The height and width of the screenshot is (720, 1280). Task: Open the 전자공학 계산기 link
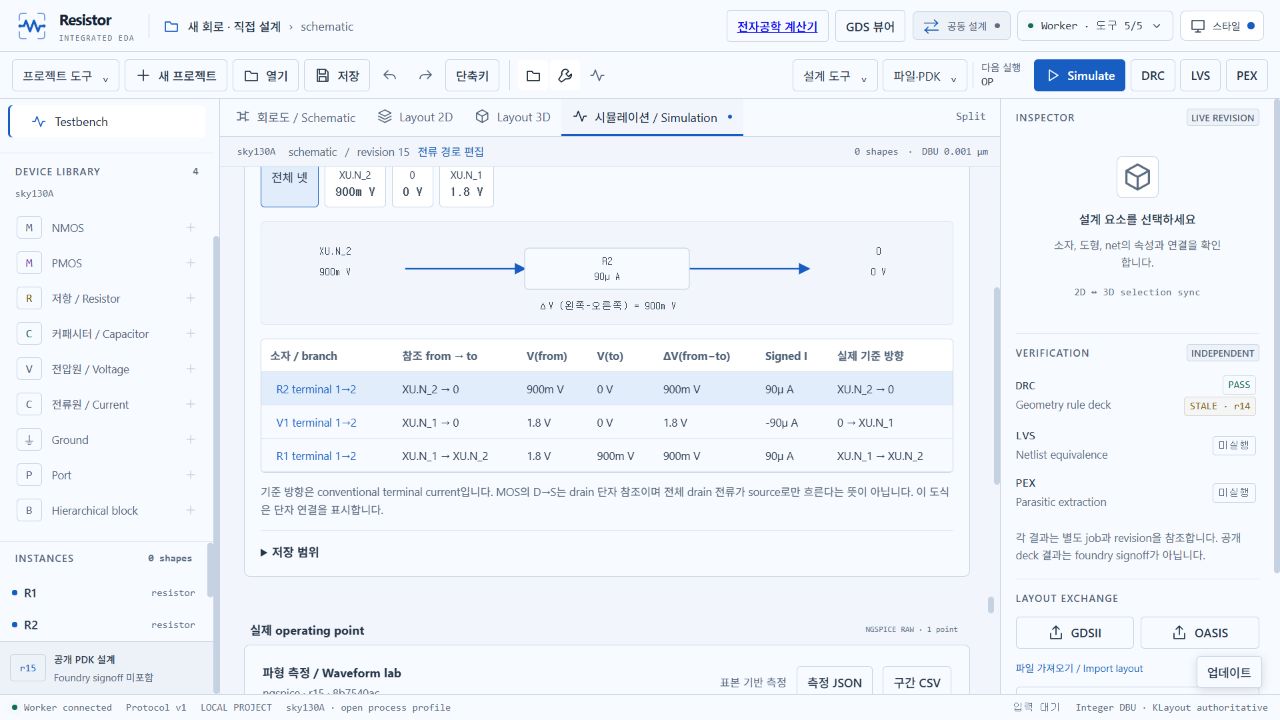point(777,26)
